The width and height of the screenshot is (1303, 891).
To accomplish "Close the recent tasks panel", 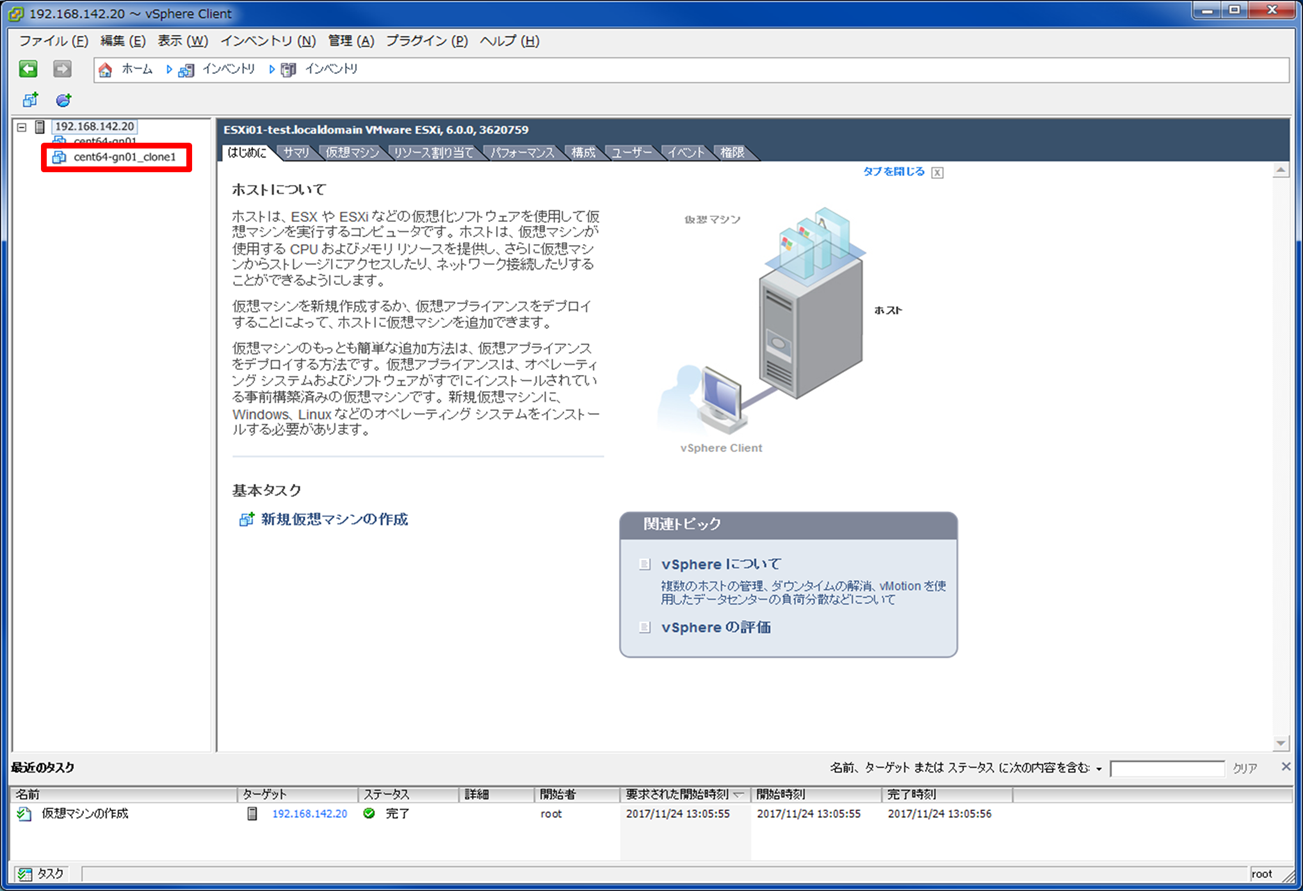I will click(x=1286, y=768).
